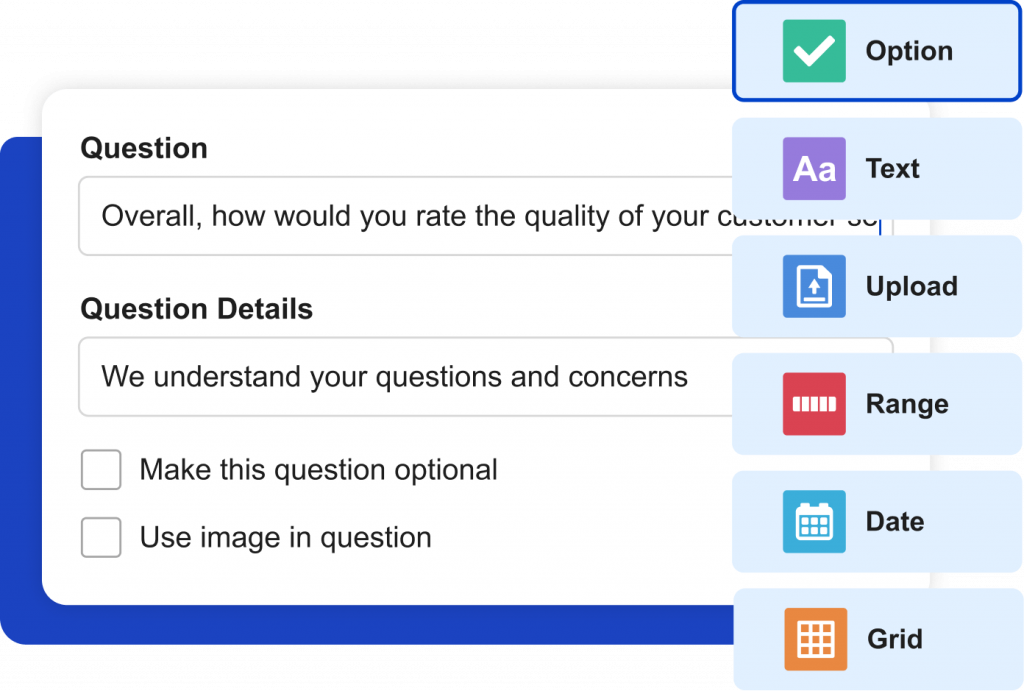Click the 'Question' heading label
The height and width of the screenshot is (691, 1024).
tap(144, 148)
